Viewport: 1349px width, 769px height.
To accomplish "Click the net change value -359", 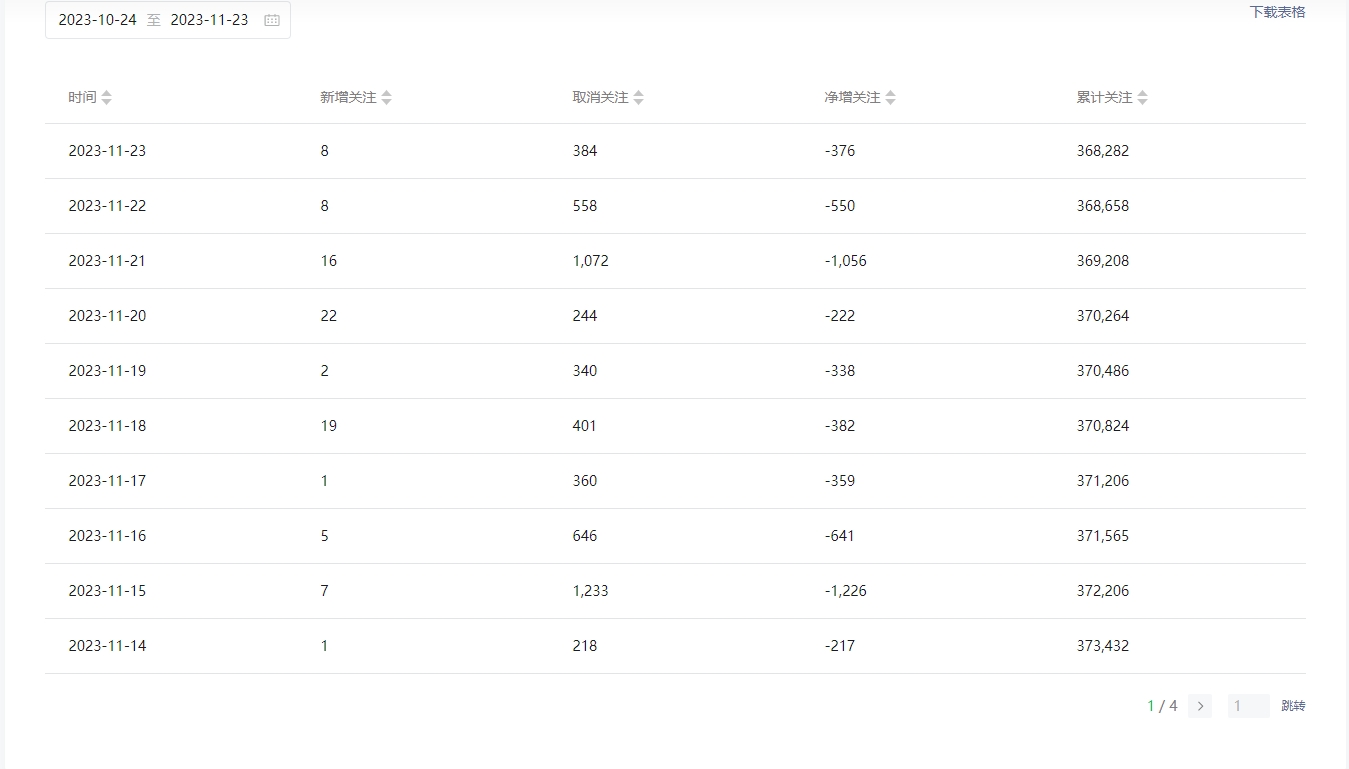I will 840,481.
